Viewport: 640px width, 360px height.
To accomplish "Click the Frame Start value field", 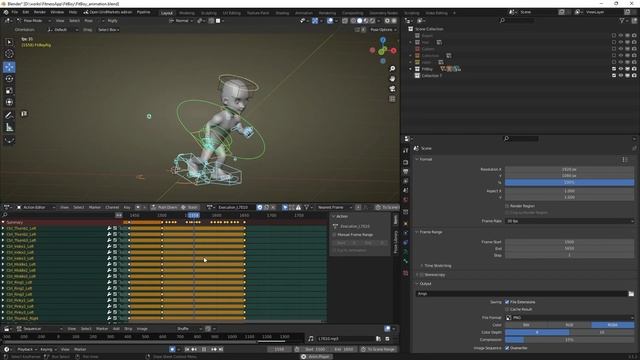I will (x=570, y=242).
